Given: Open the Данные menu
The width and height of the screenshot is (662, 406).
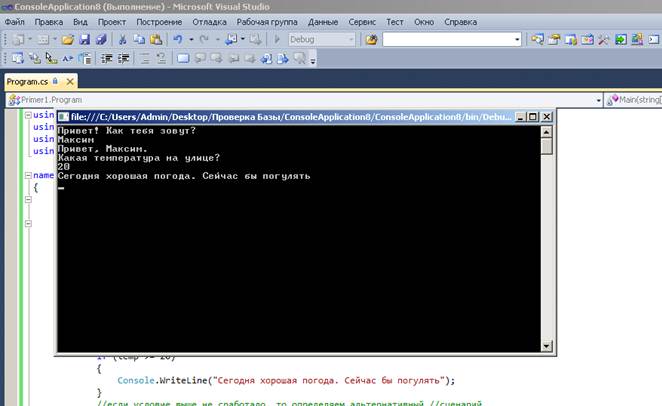Looking at the screenshot, I should click(323, 22).
